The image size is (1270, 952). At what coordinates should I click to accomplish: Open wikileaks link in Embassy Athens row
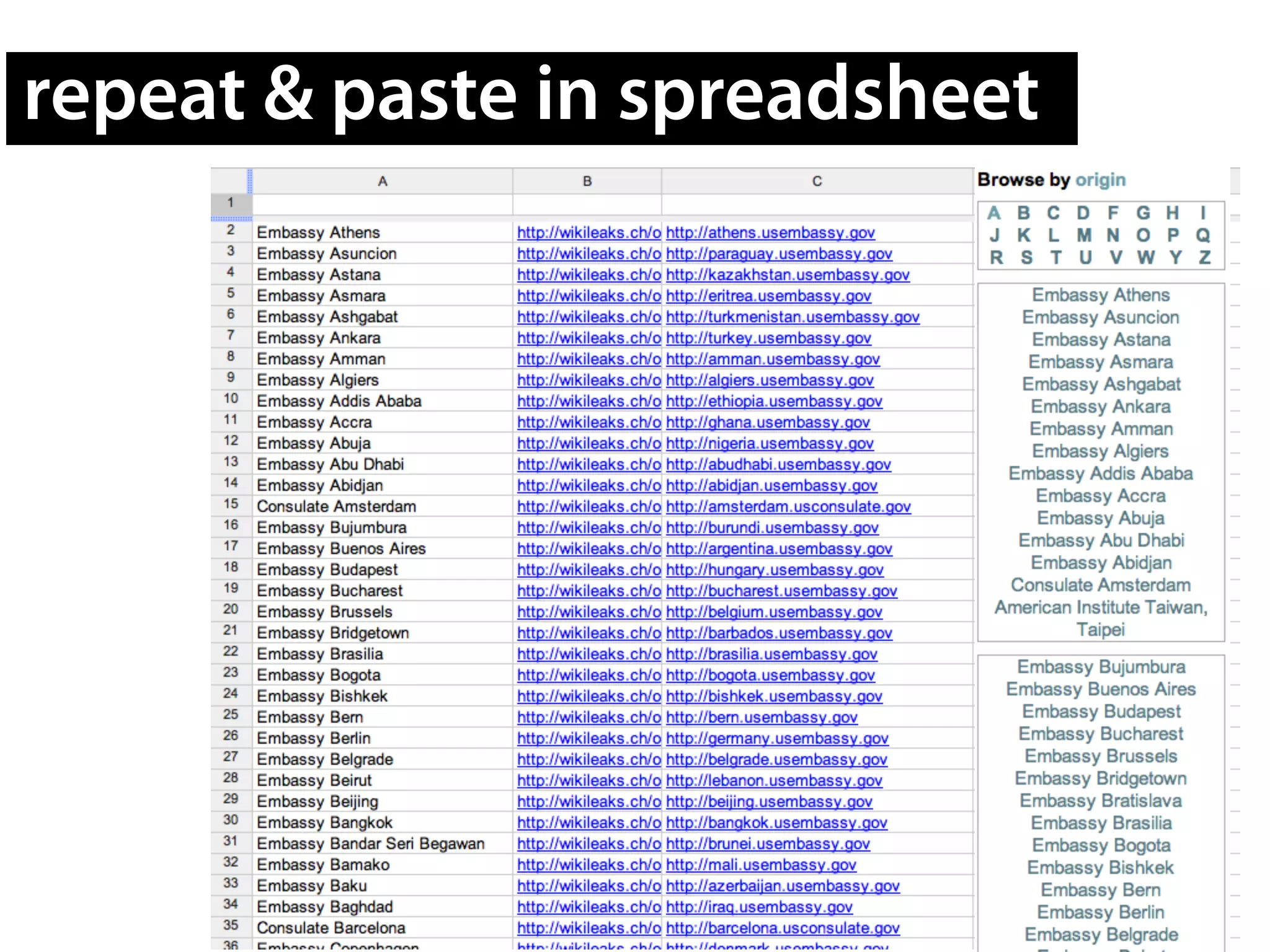[589, 232]
